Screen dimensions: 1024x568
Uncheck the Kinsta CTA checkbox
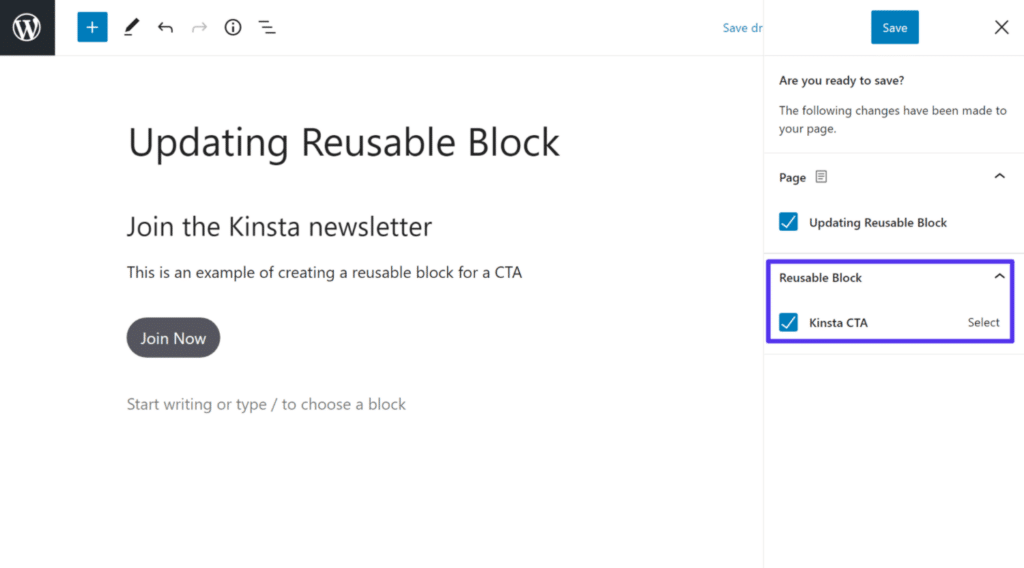coord(789,322)
